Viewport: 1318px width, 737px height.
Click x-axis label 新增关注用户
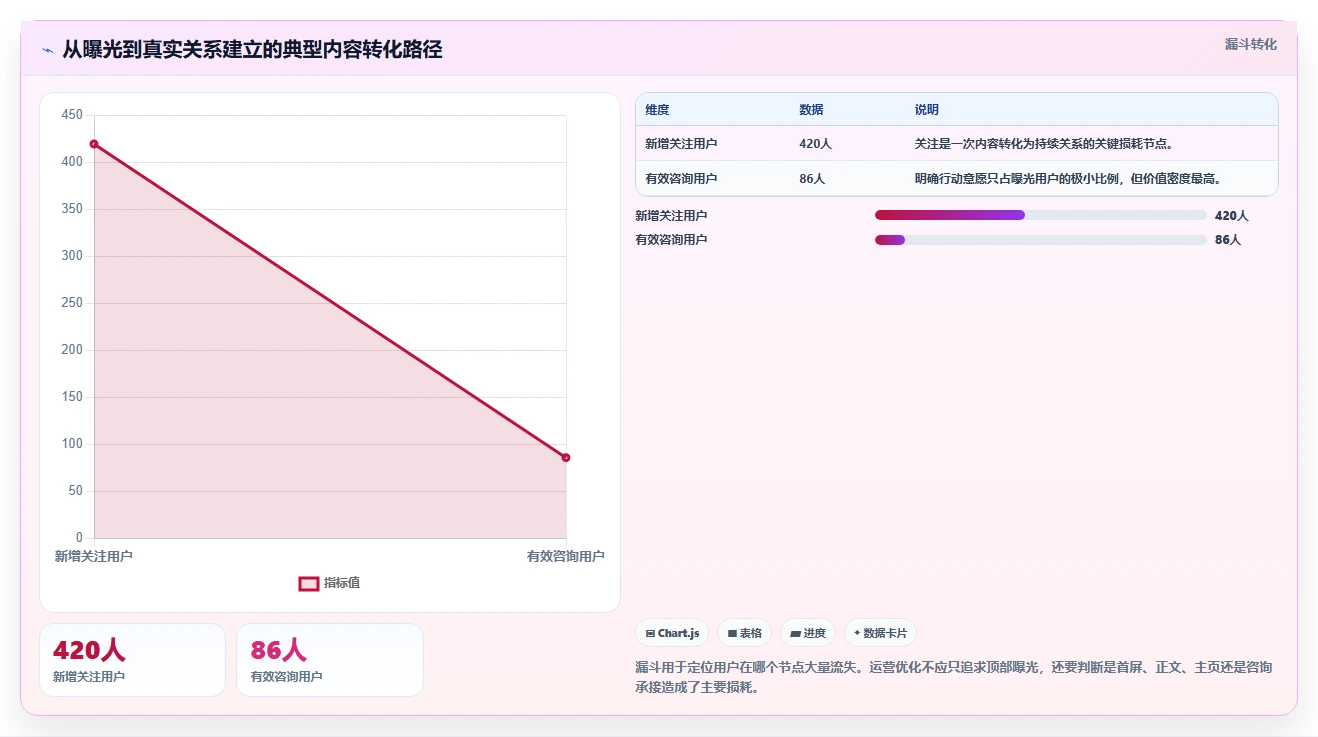tap(93, 557)
